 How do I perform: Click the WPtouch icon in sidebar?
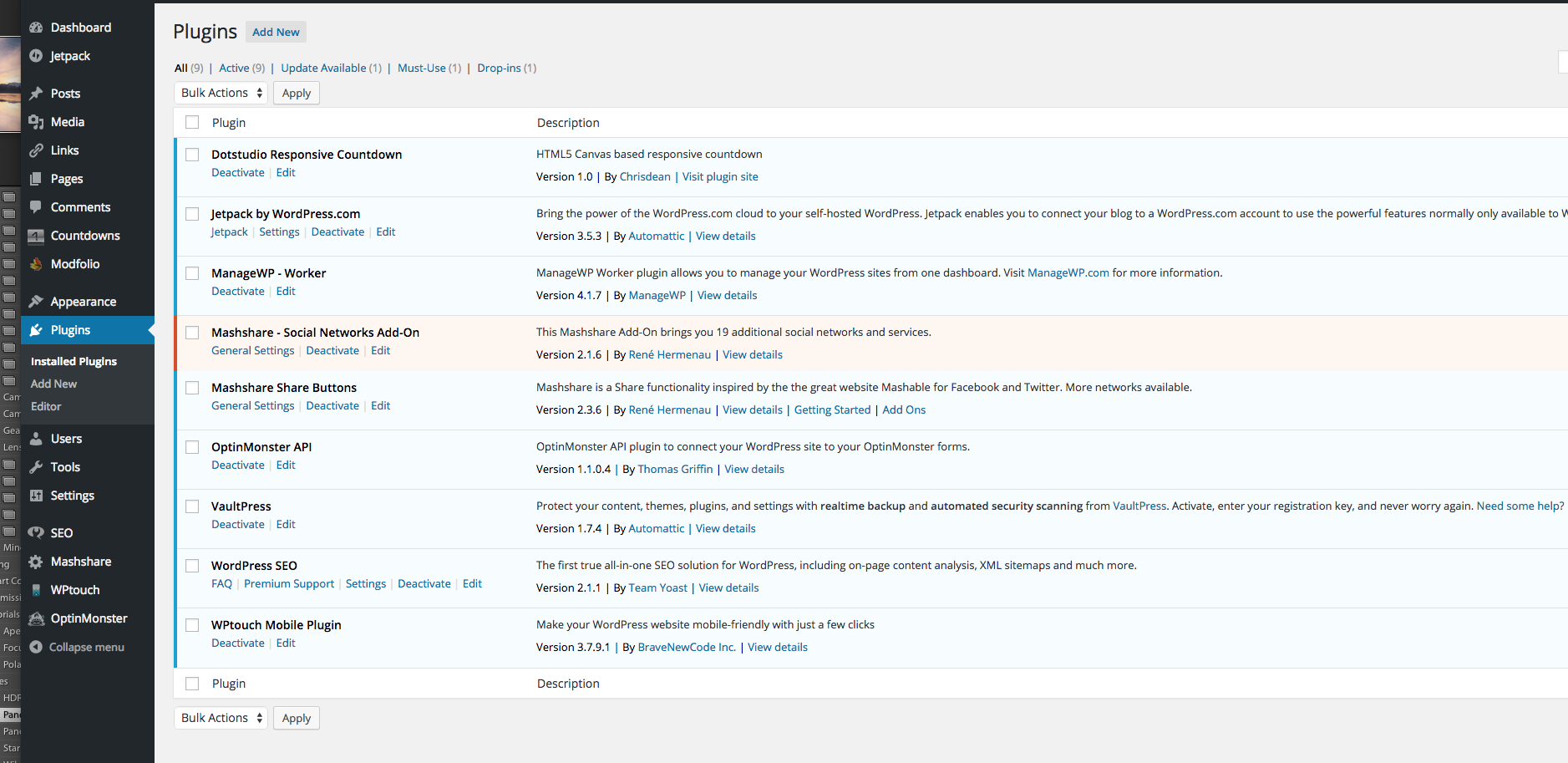click(36, 590)
